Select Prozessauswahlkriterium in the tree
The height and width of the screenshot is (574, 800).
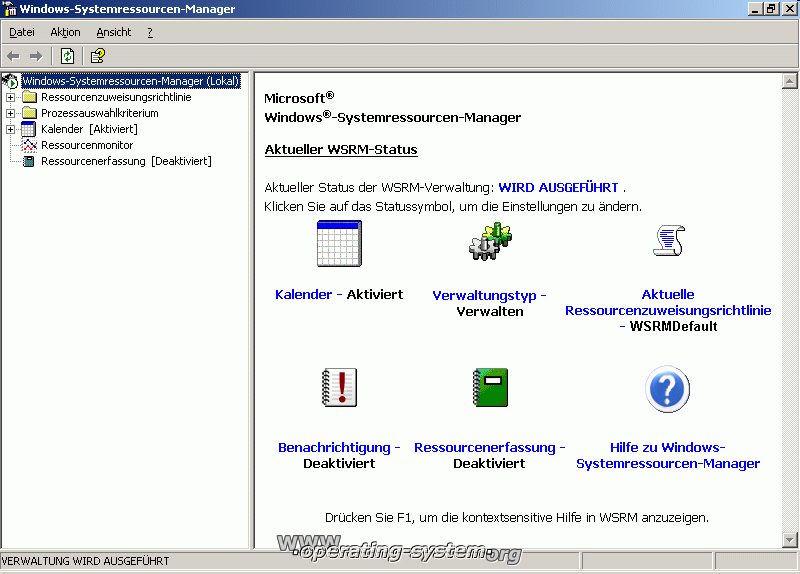pyautogui.click(x=100, y=113)
